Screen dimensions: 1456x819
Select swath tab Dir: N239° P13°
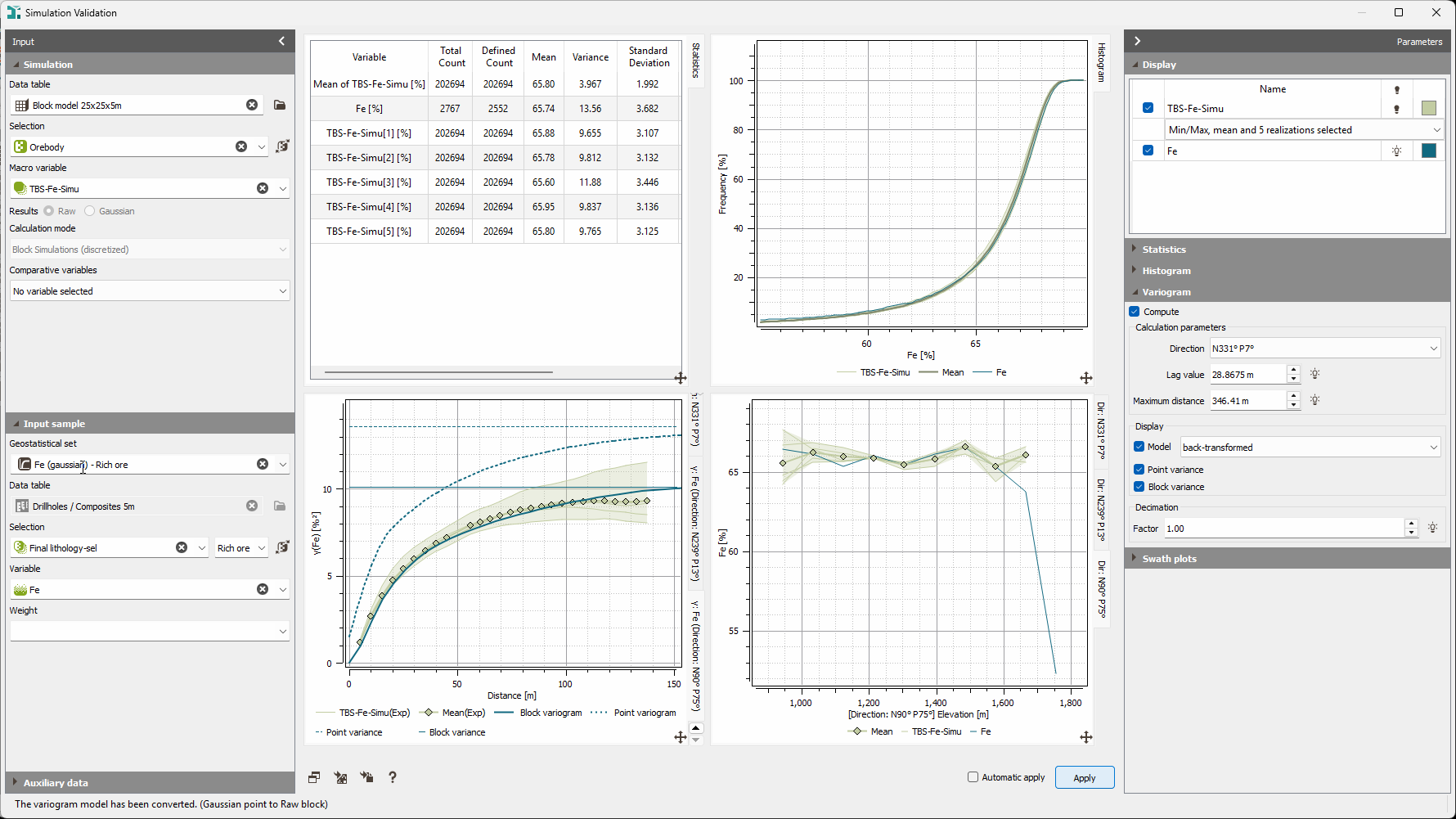coord(1101,511)
